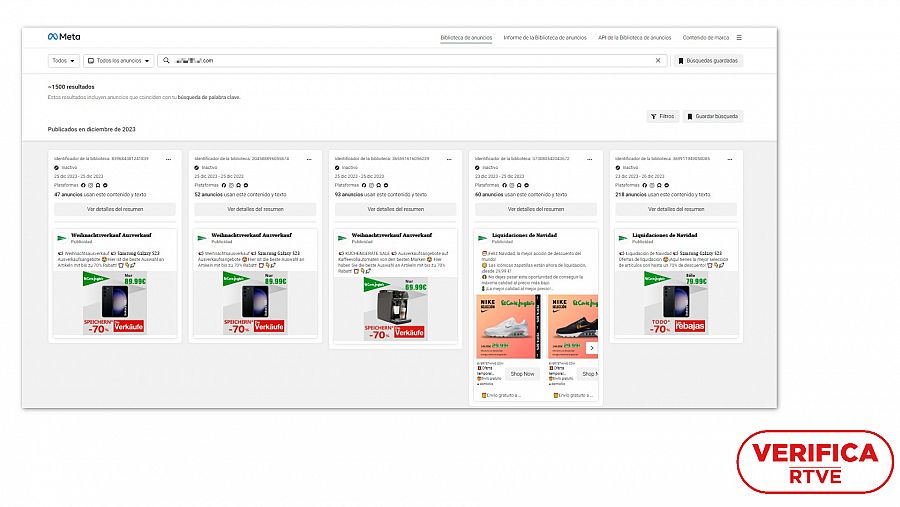Open the rebajas 79.99€ phone ad image

[676, 303]
